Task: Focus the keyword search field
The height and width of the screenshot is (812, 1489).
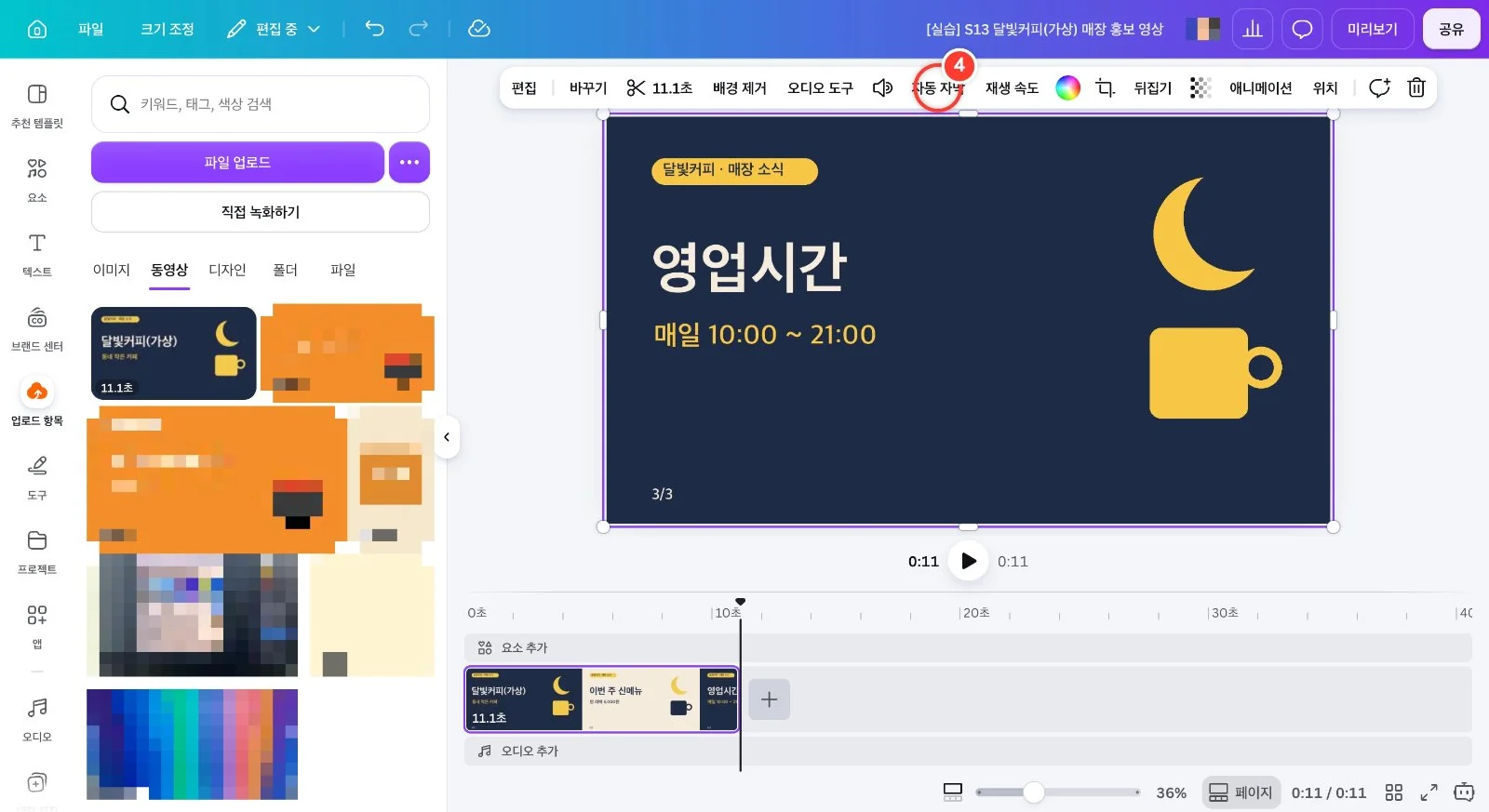Action: [261, 104]
